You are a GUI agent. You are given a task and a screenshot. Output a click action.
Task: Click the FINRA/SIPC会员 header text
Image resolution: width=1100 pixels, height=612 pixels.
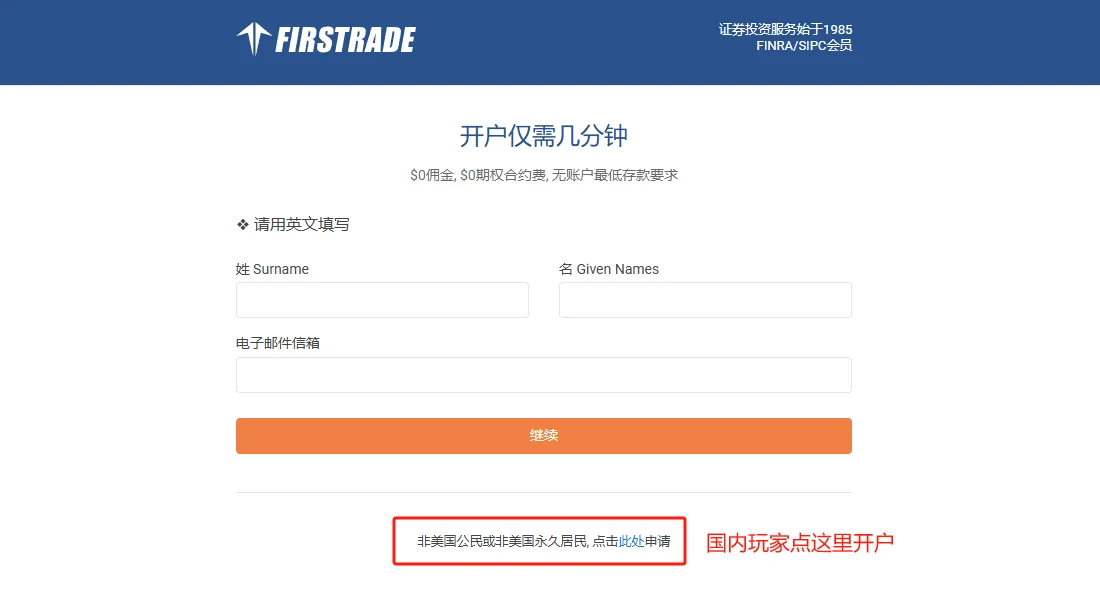[x=804, y=46]
